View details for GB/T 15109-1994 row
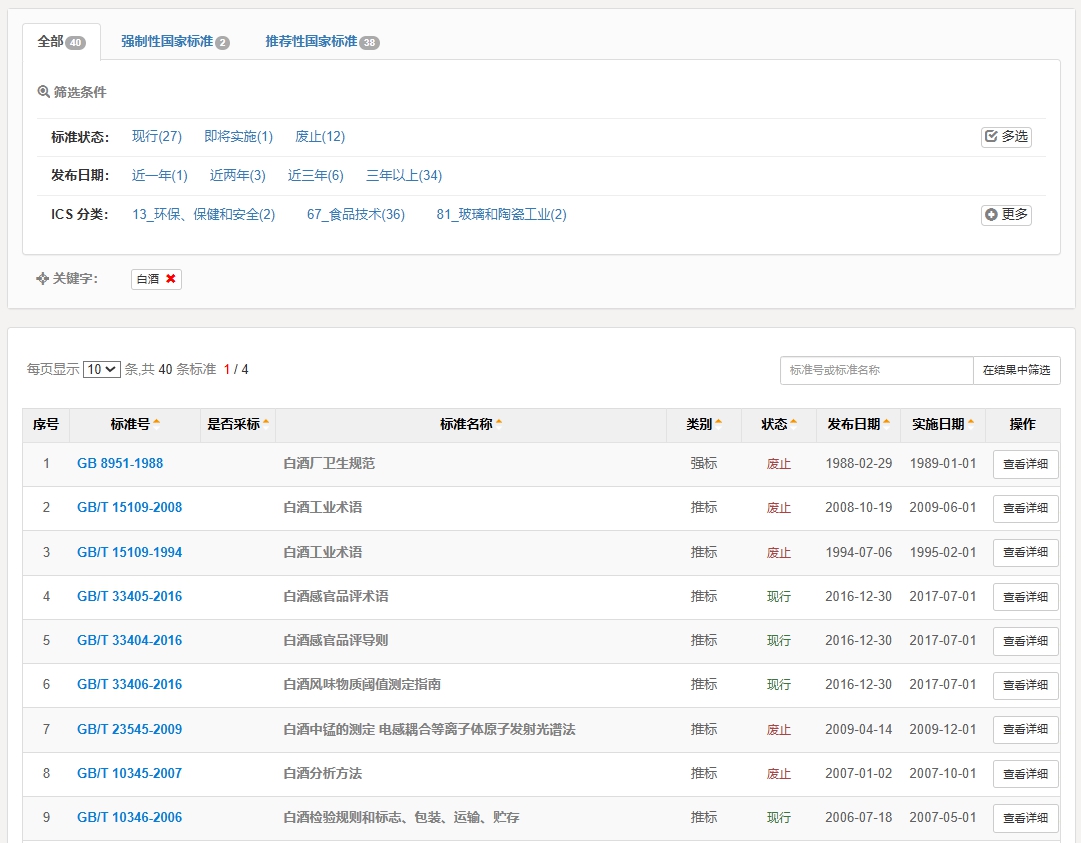The image size is (1081, 843). (1025, 552)
